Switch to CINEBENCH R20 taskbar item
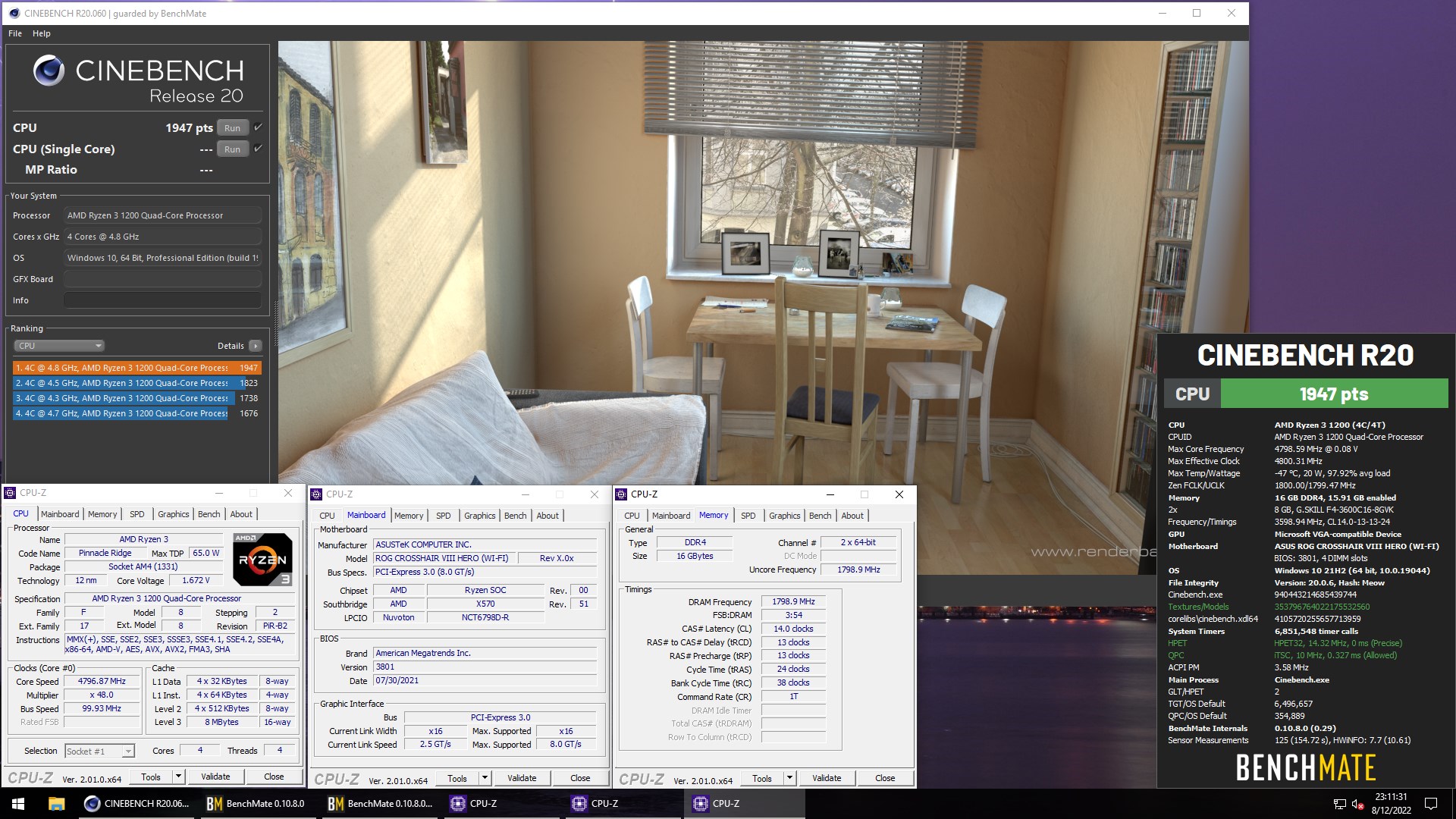This screenshot has height=819, width=1456. point(137,804)
